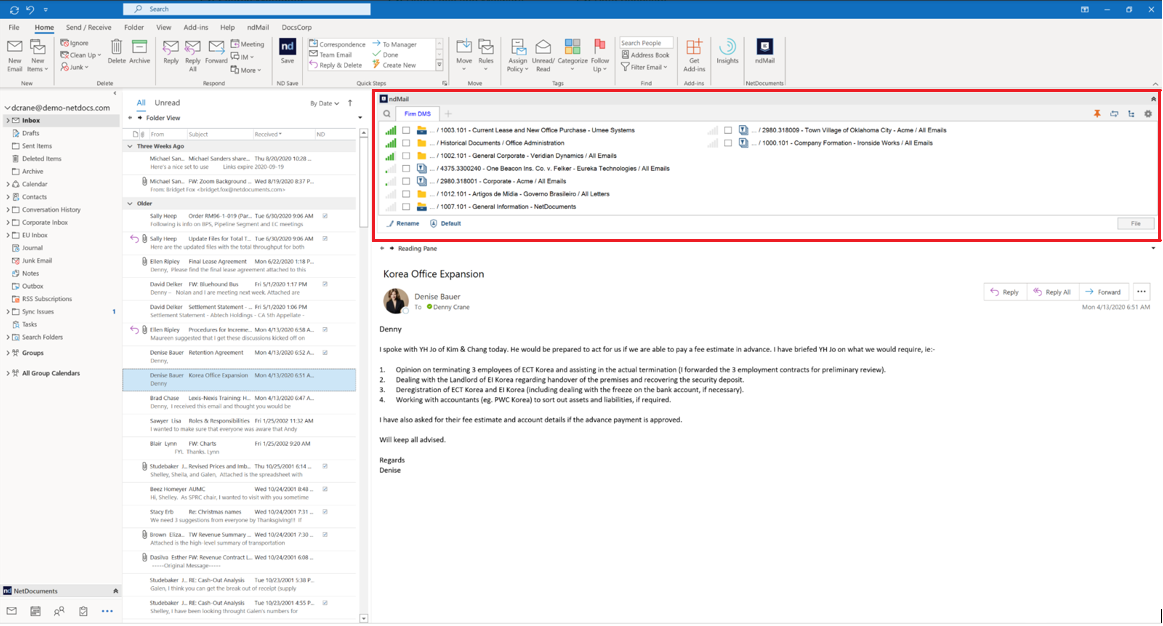1163x626 pixels.
Task: Select the Firm DMS tab in ndMail
Action: (x=418, y=114)
